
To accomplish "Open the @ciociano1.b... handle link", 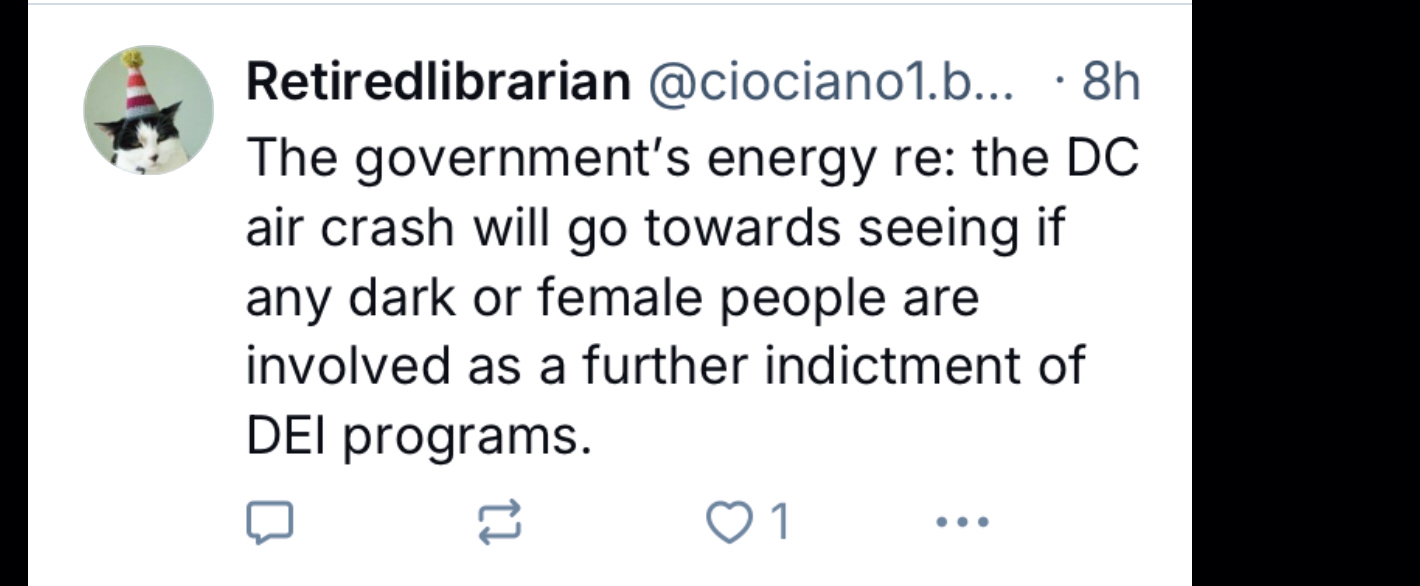I will coord(831,84).
